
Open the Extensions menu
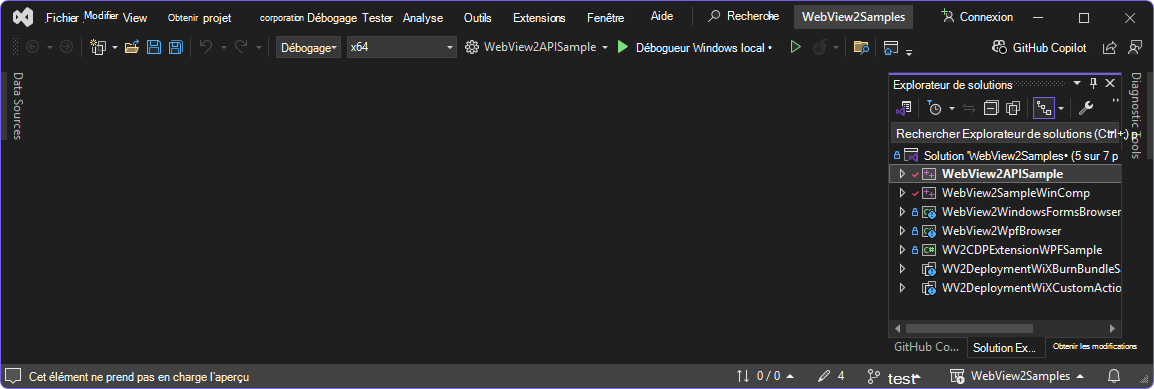tap(539, 18)
